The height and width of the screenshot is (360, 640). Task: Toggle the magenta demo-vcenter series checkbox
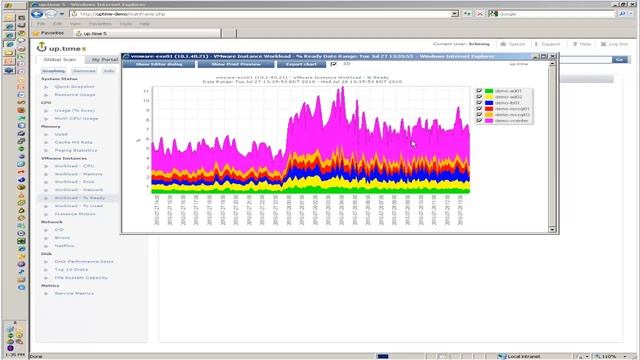tap(479, 121)
